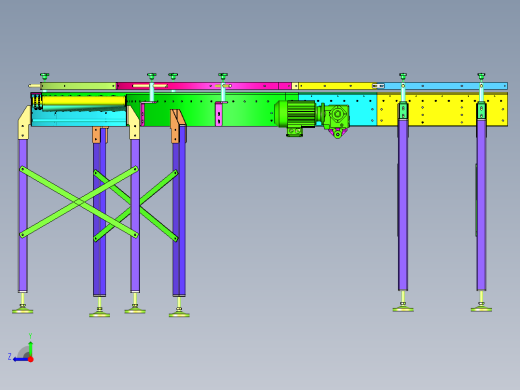Image resolution: width=520 pixels, height=390 pixels.
Task: Pick the magenta bracket hanging from the green panel's middle
Action: coord(219,114)
